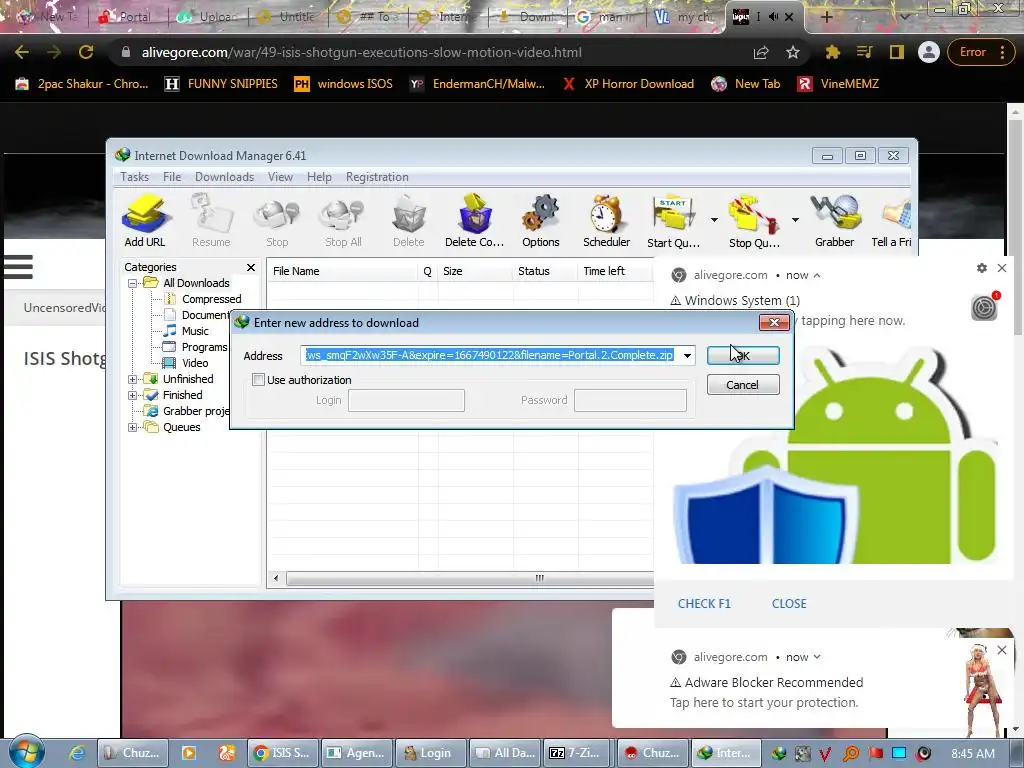Image resolution: width=1024 pixels, height=768 pixels.
Task: Click the Windows Start orb
Action: coord(26,751)
